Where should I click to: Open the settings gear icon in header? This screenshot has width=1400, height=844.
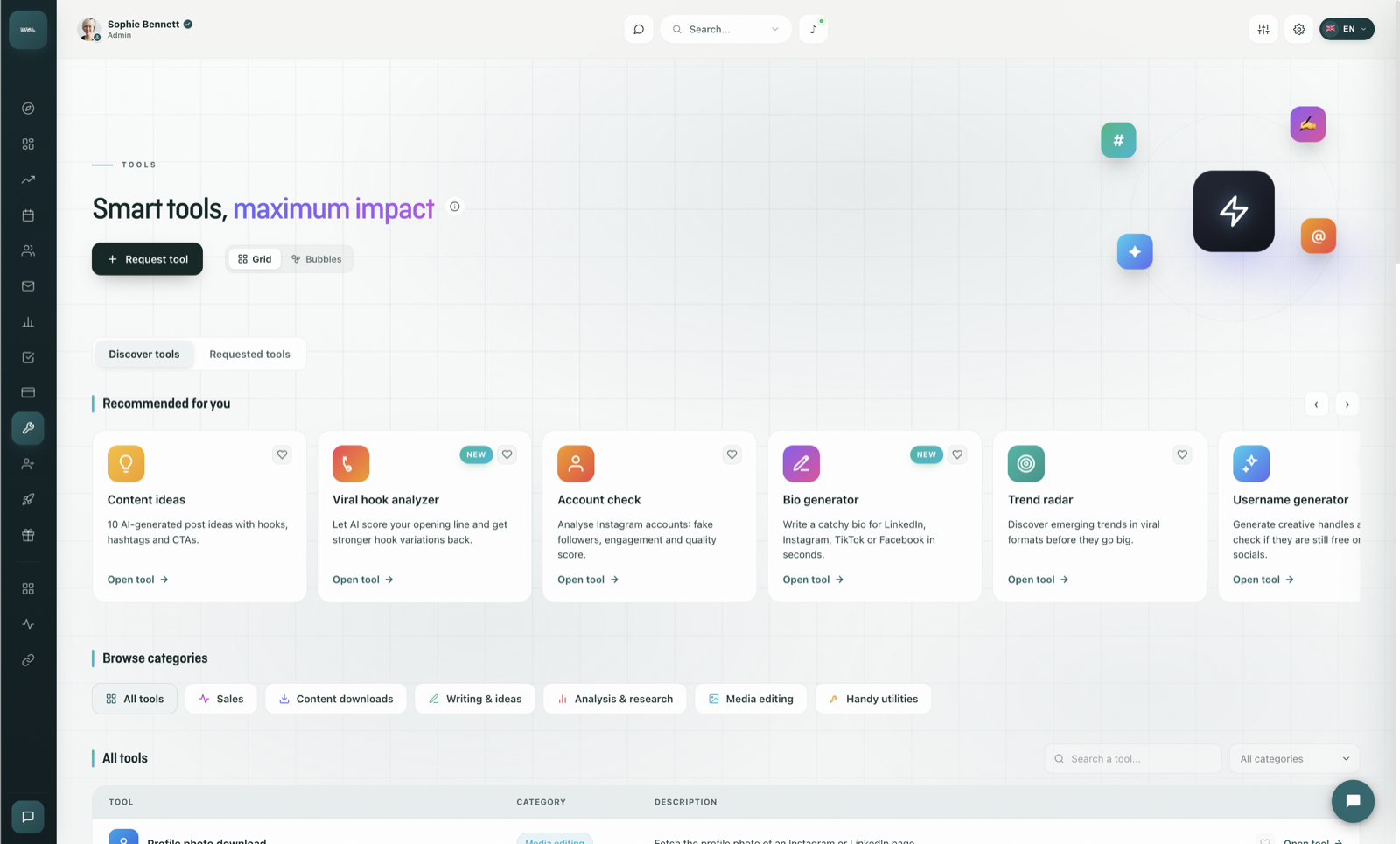(1299, 29)
